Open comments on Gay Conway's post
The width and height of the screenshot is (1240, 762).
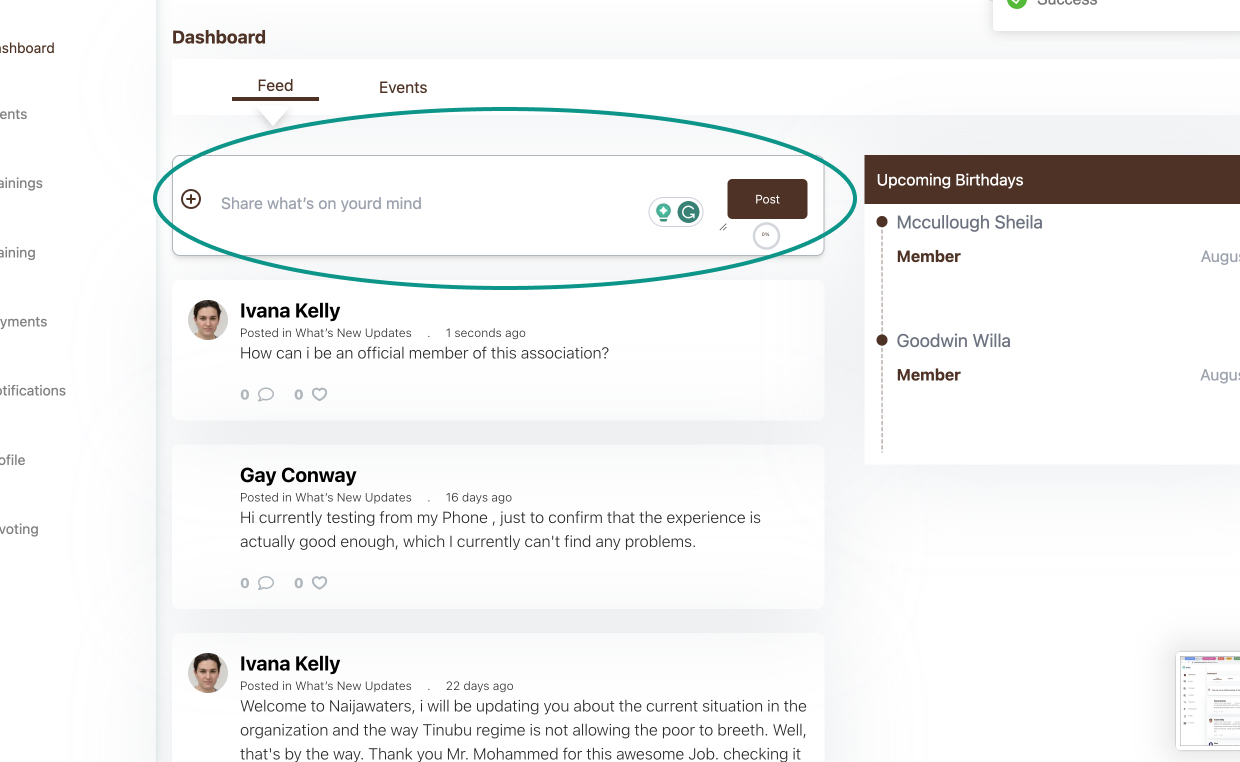pyautogui.click(x=265, y=583)
